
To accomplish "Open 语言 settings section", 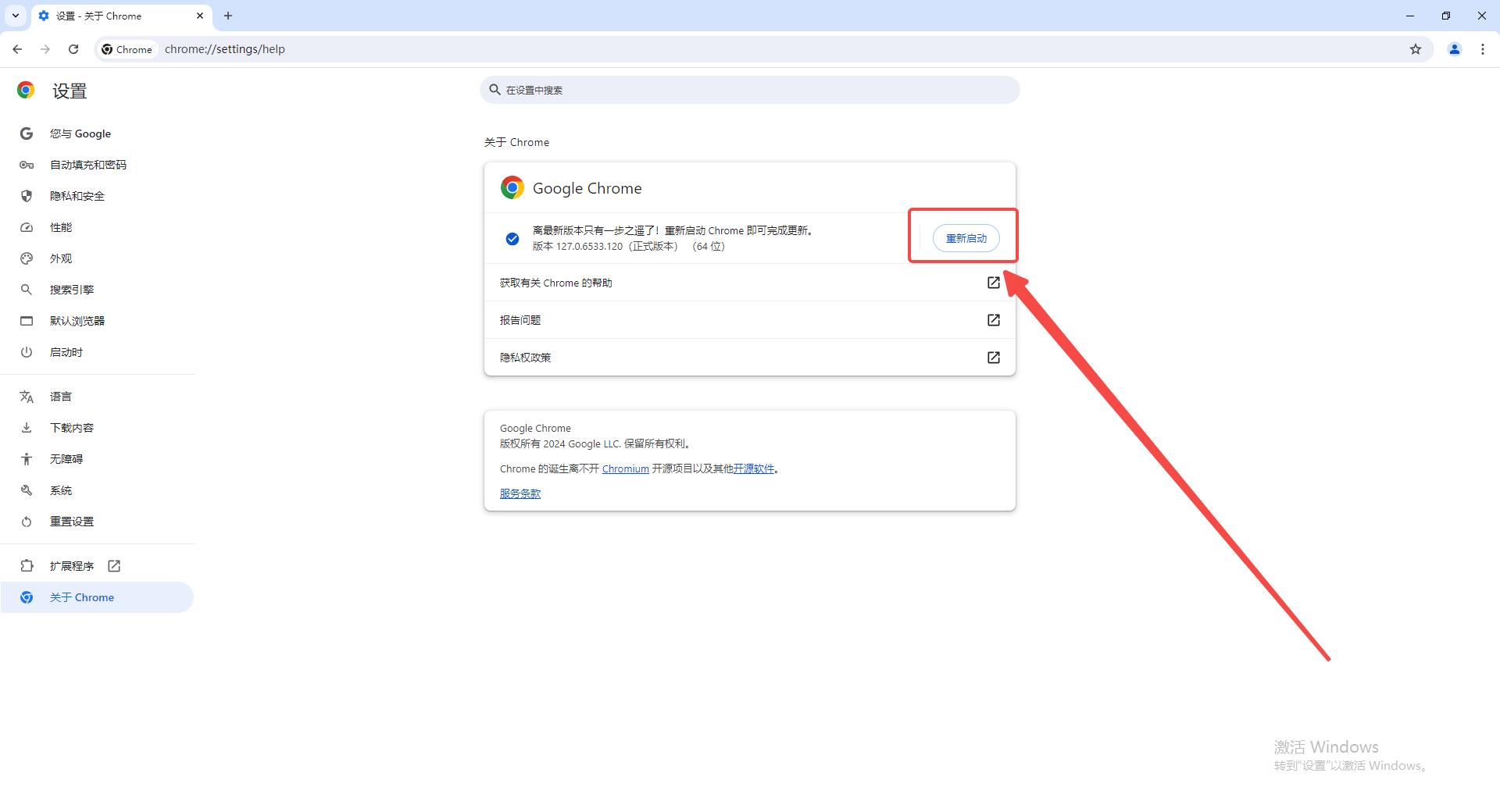I will pos(97,397).
